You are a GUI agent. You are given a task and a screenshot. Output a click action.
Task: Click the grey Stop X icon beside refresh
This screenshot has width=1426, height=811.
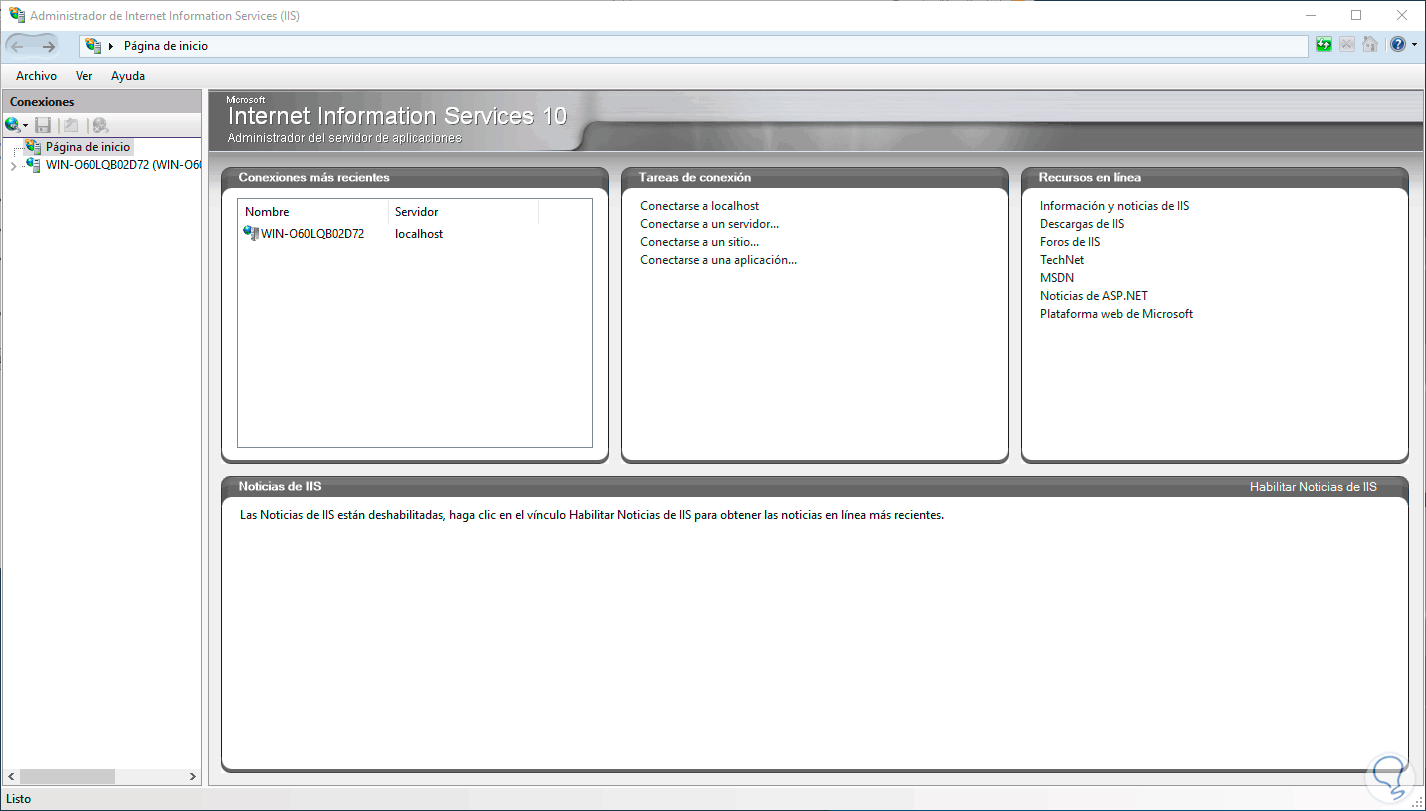[x=1347, y=45]
